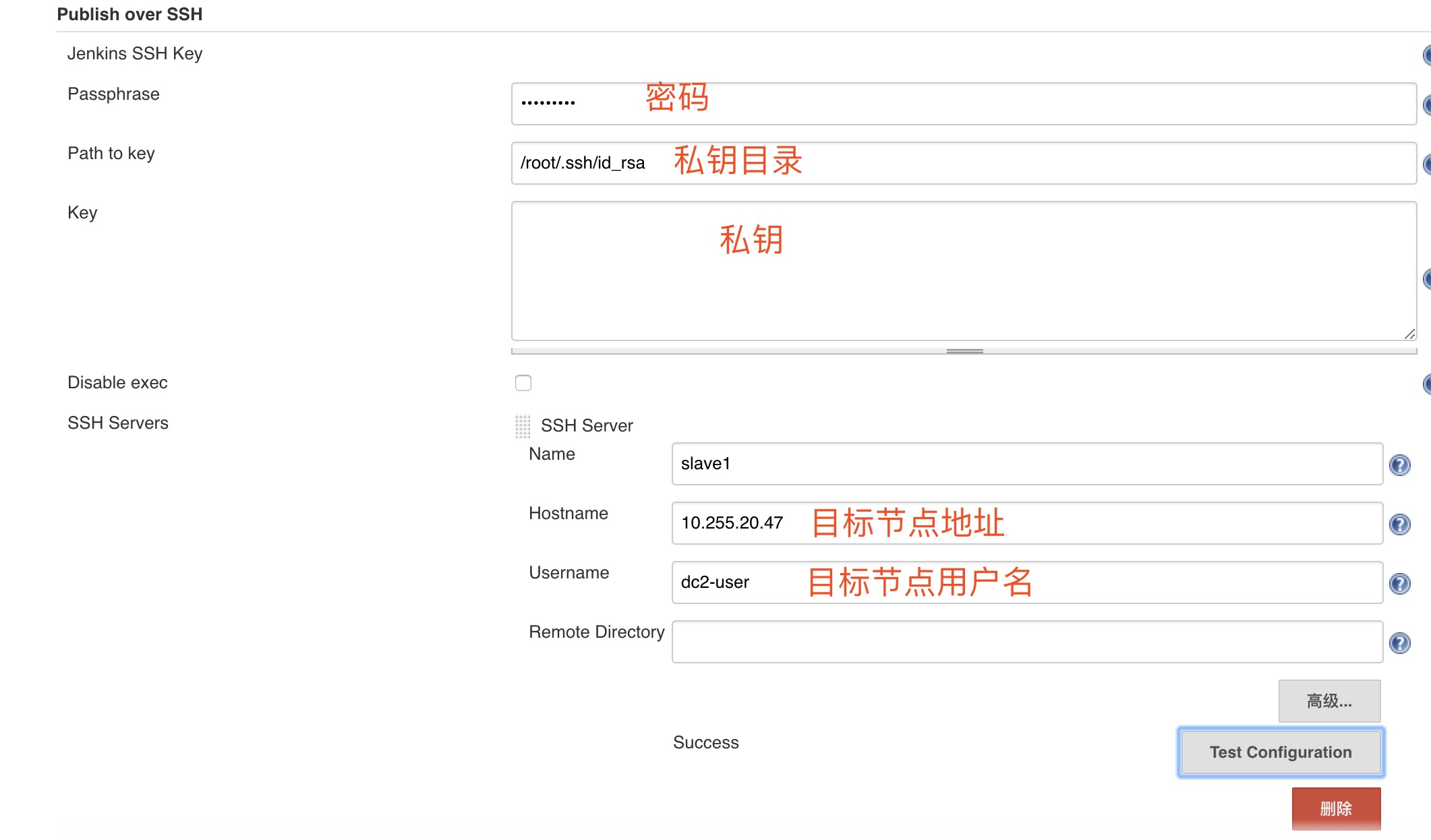
Task: Open help icon beside Path to key
Action: (1427, 164)
